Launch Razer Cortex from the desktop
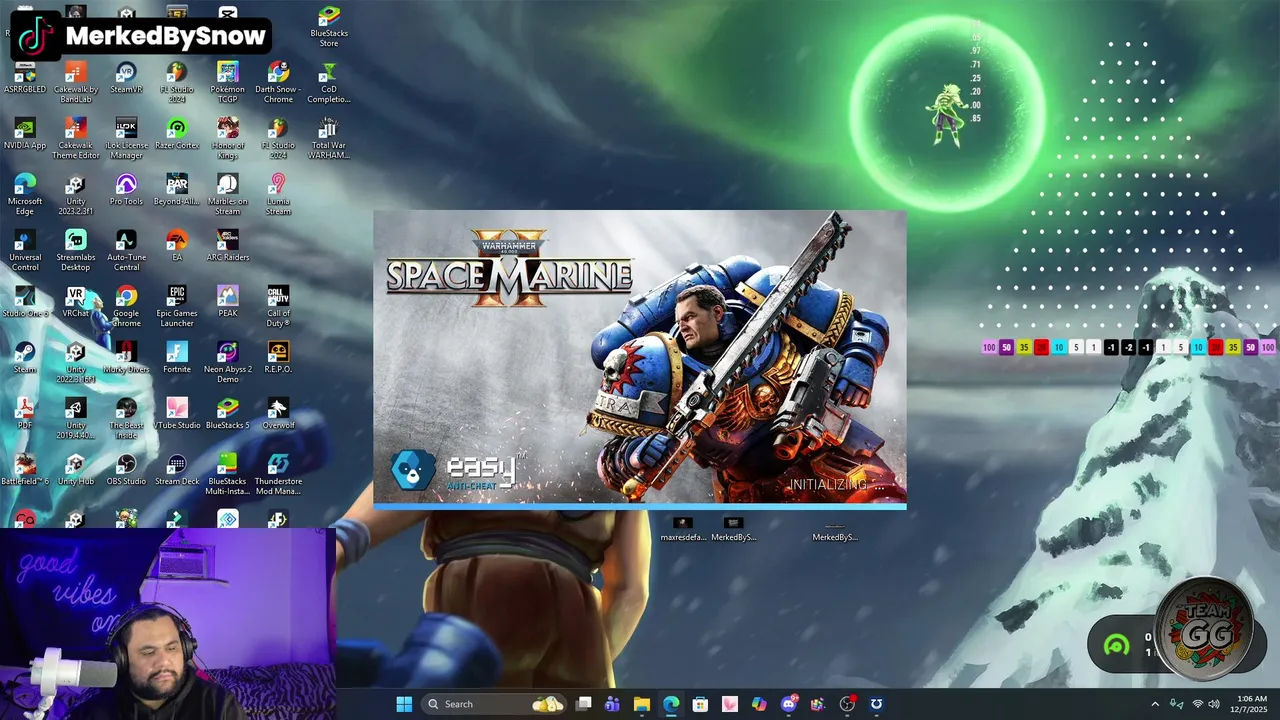The width and height of the screenshot is (1280, 720). (177, 136)
